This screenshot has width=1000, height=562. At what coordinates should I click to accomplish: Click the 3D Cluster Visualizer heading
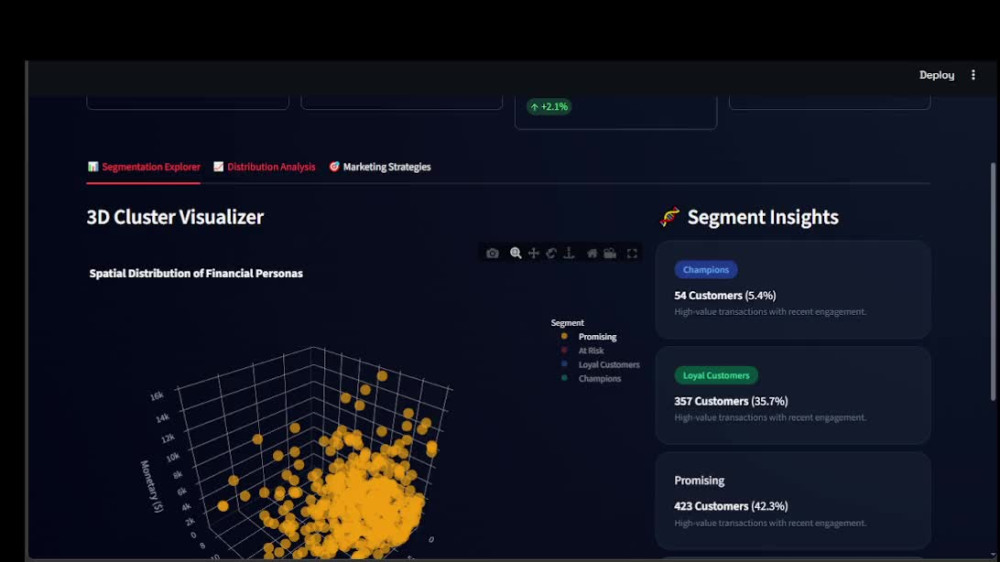(175, 217)
